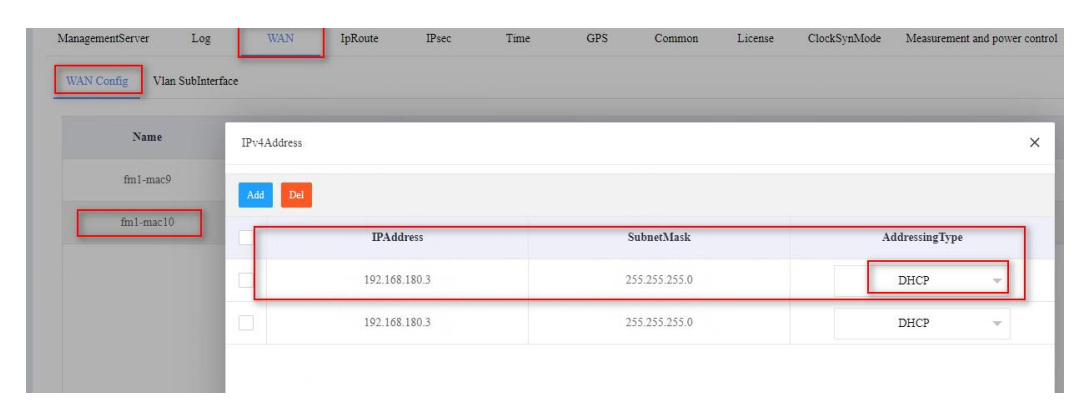
Task: Click first row IP address 192.168.180.3 field
Action: (396, 281)
